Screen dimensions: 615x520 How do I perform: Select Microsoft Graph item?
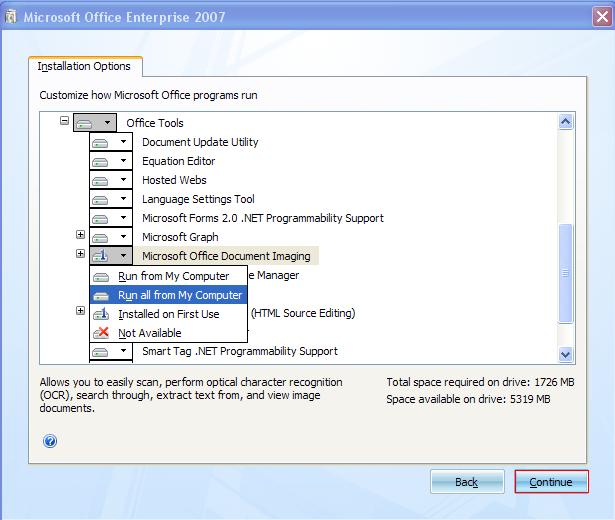(x=180, y=237)
